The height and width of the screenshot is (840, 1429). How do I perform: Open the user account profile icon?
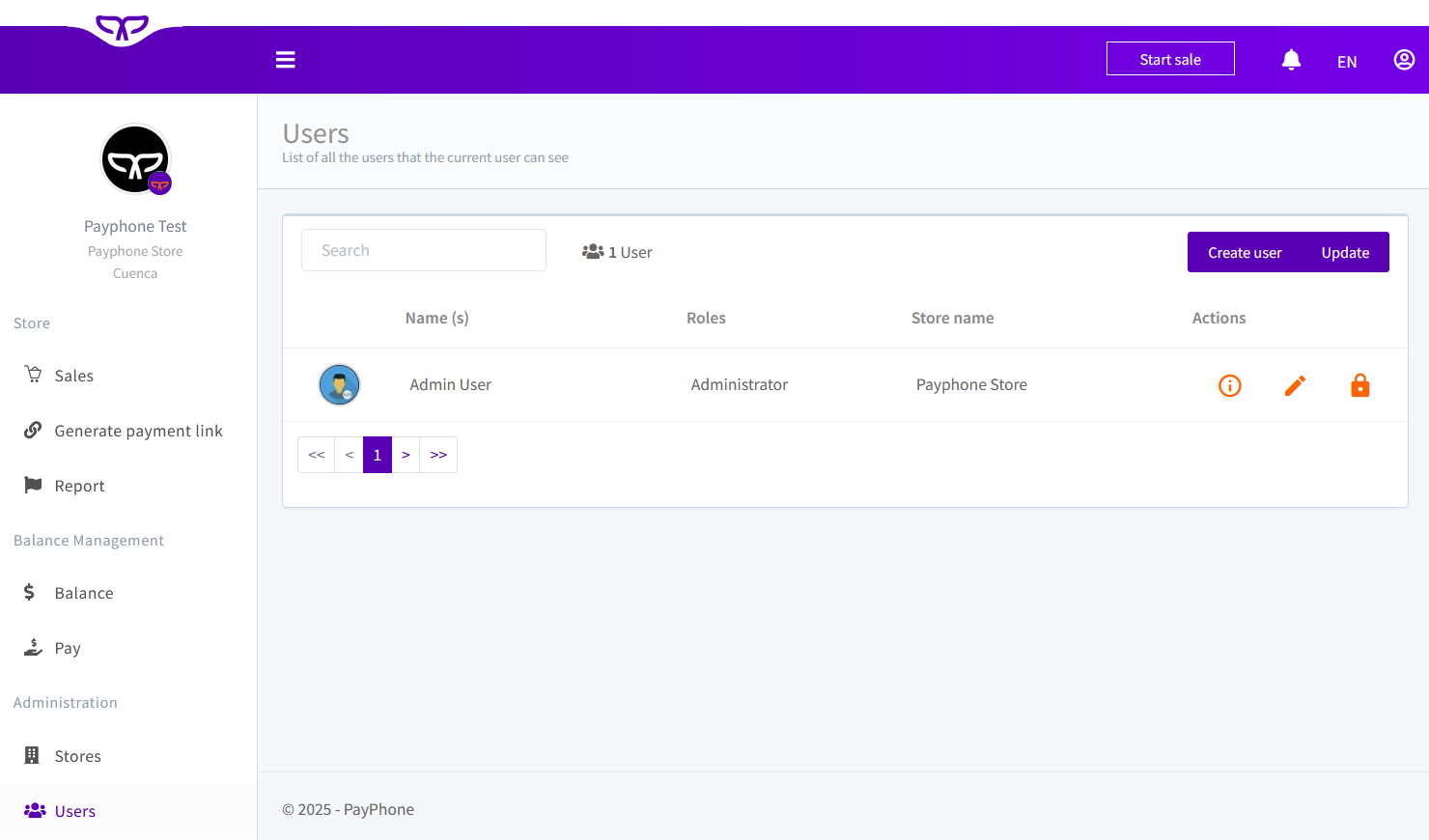coord(1404,60)
